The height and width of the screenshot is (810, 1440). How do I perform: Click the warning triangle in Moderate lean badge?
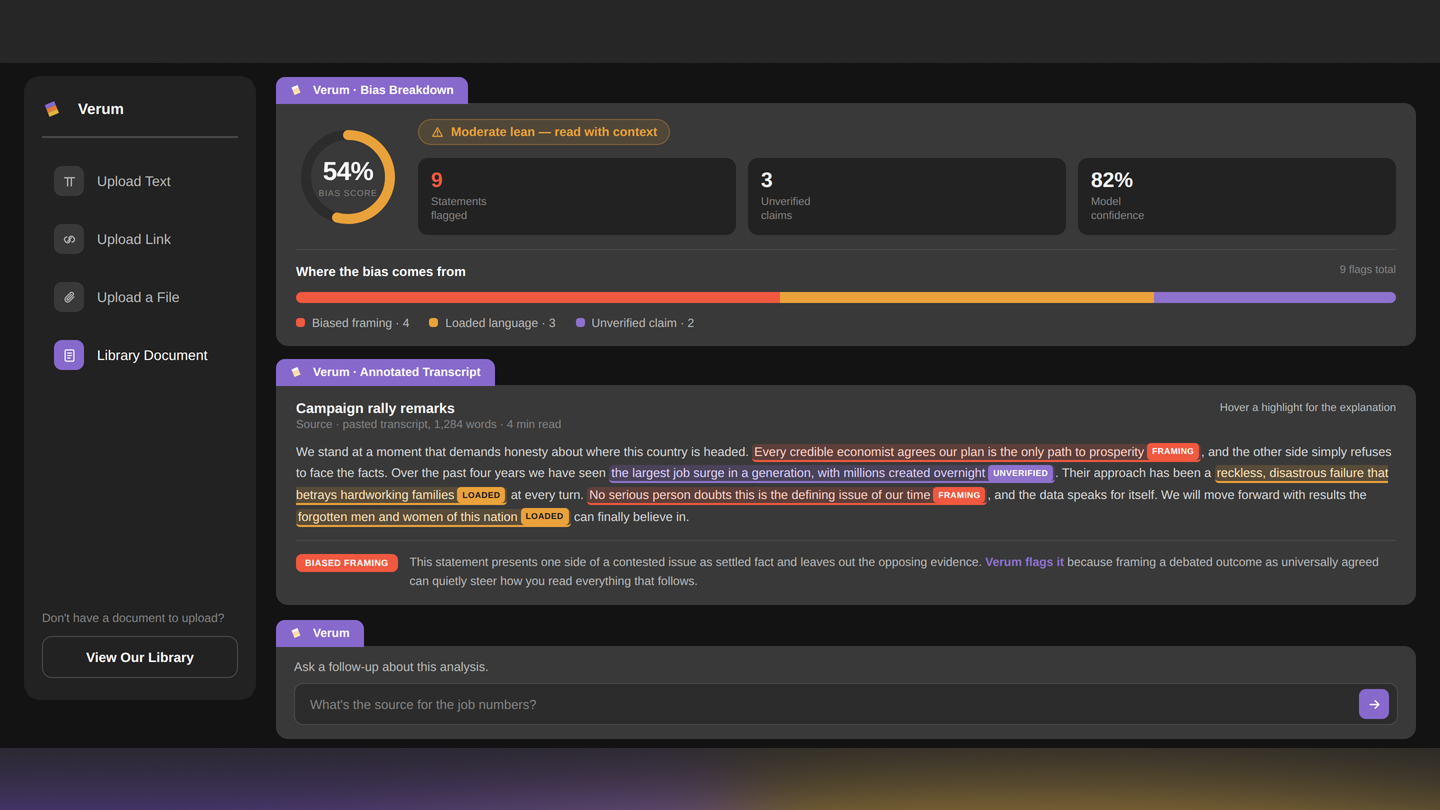pos(437,132)
